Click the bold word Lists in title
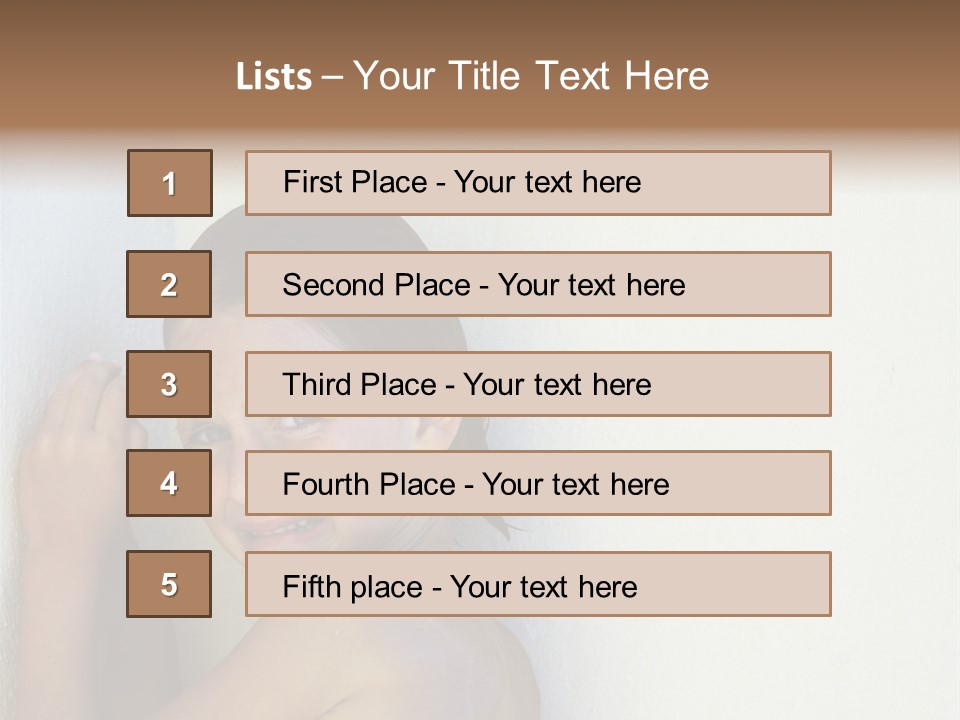The image size is (960, 720). [x=274, y=77]
